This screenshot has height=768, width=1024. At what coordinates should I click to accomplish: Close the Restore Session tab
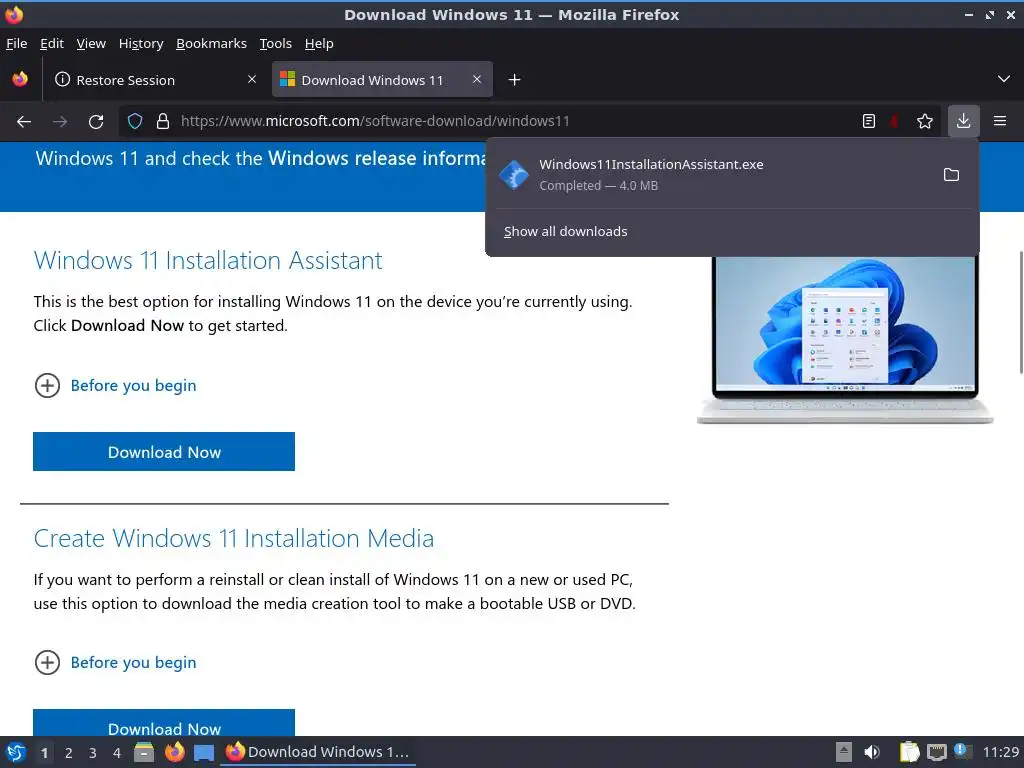click(x=252, y=79)
